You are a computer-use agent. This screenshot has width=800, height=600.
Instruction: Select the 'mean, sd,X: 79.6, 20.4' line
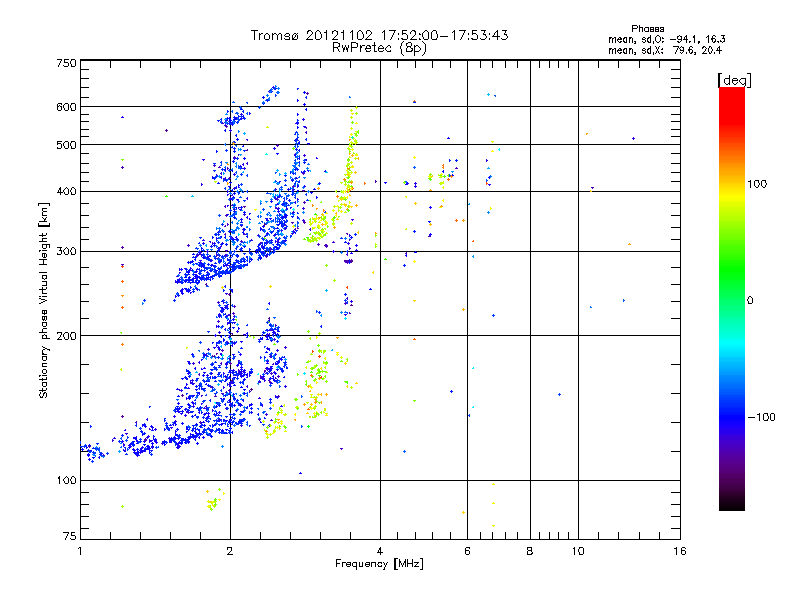tap(665, 50)
